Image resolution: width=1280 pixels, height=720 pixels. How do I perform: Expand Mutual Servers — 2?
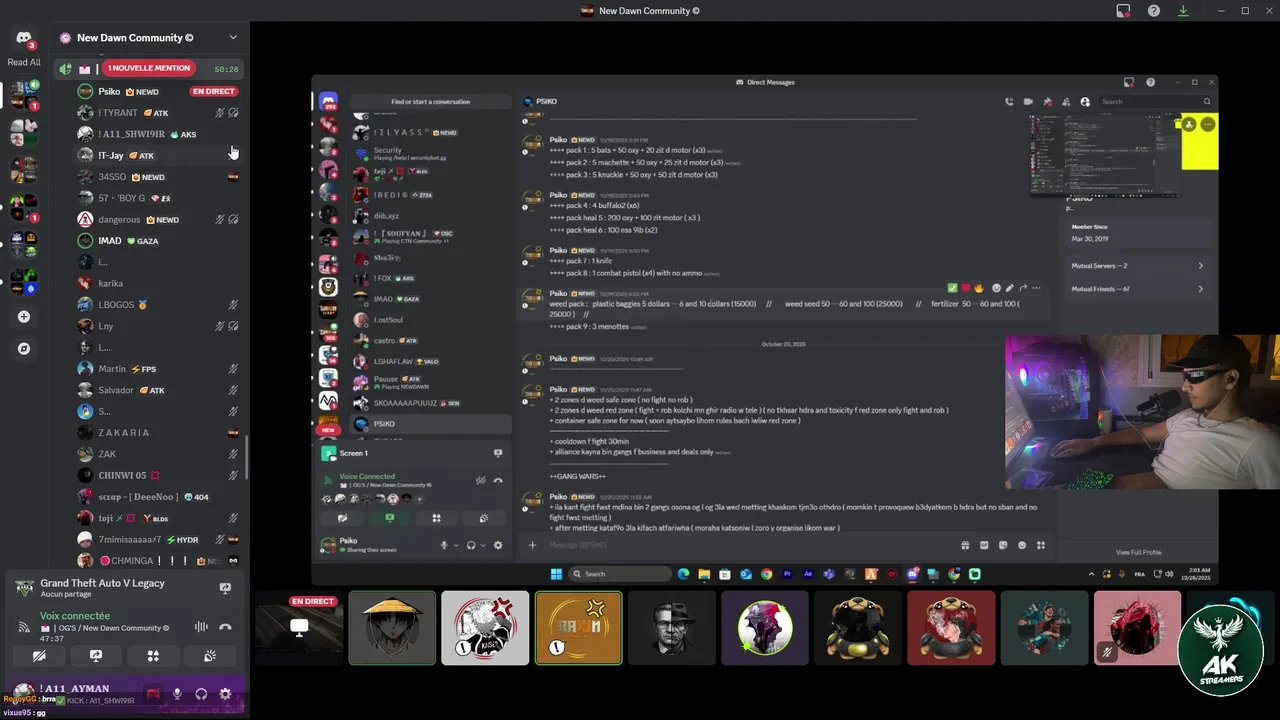click(1137, 266)
